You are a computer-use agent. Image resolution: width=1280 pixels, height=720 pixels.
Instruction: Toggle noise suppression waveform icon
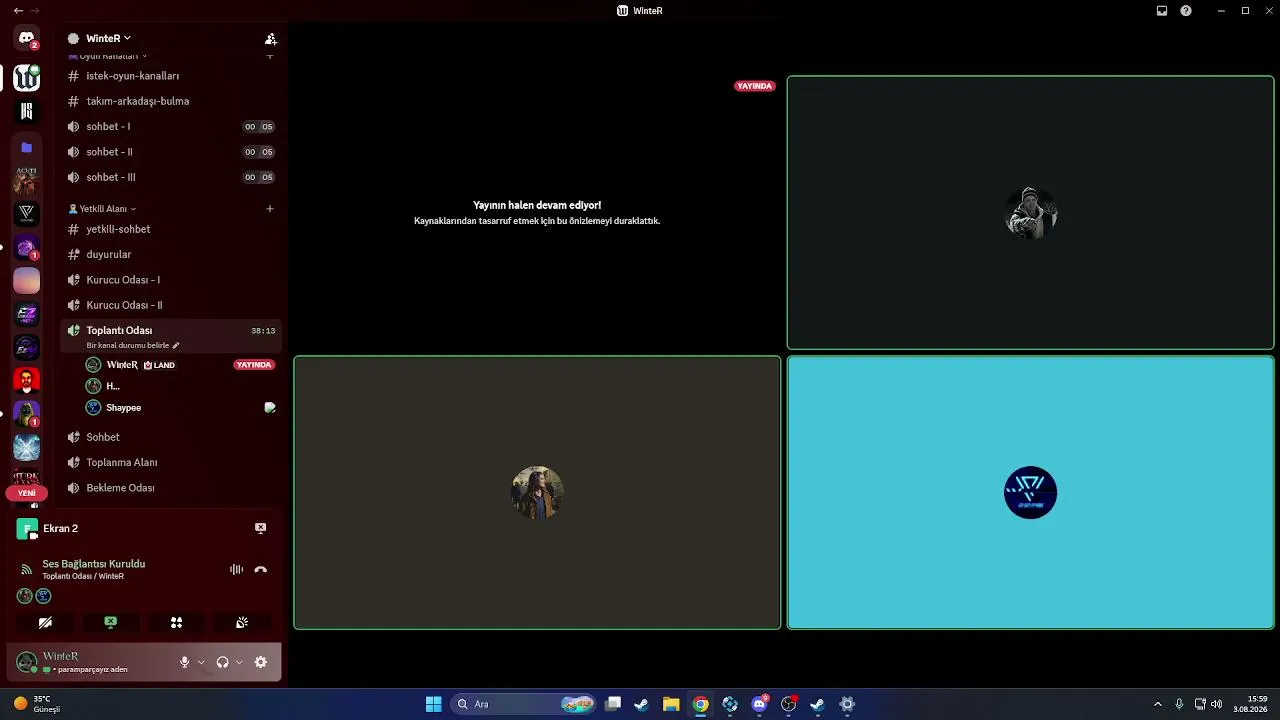(236, 569)
